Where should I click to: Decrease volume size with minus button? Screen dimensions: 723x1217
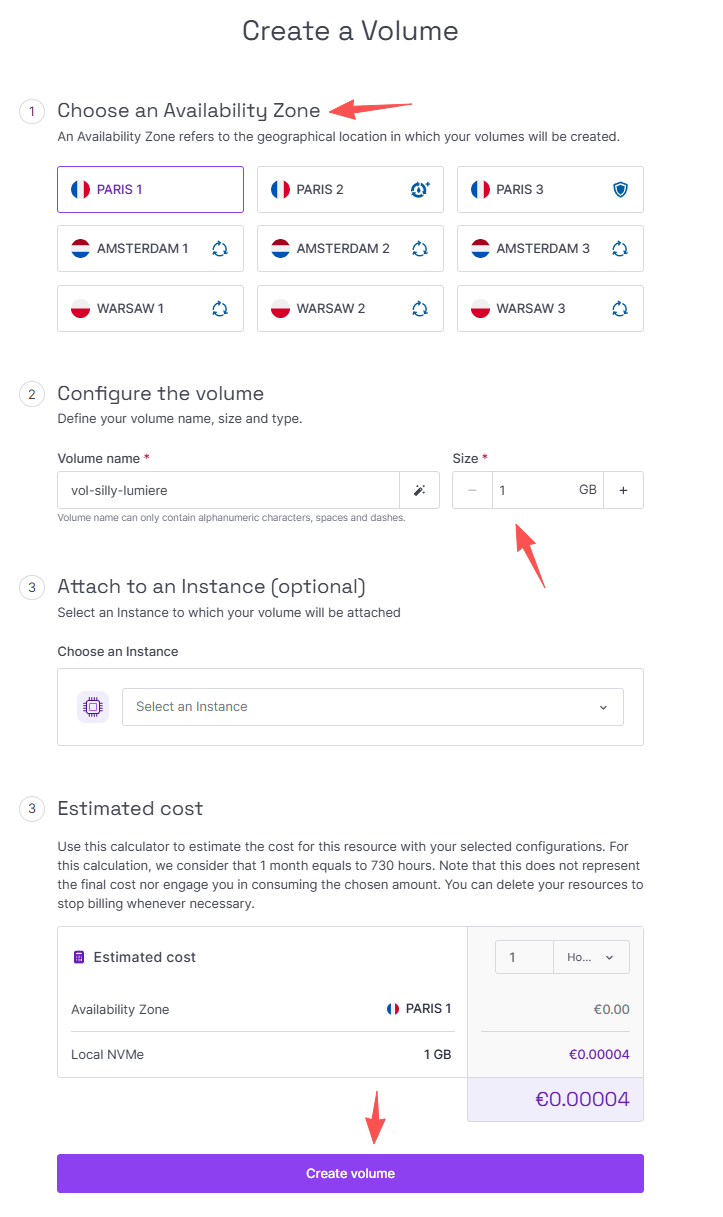tap(472, 490)
